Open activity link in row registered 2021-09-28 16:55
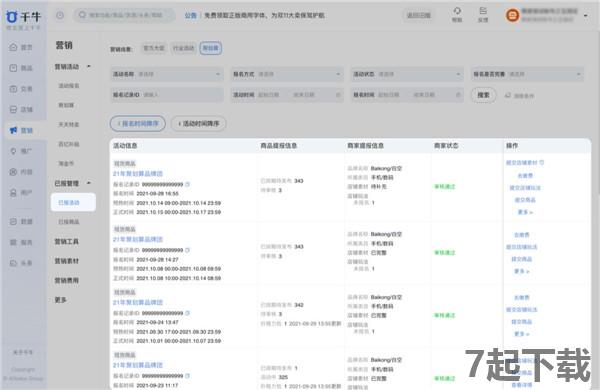This screenshot has width=600, height=390. (x=138, y=173)
